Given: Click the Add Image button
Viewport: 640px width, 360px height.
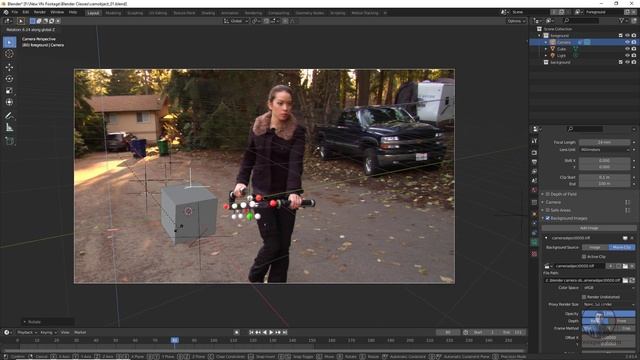Looking at the screenshot, I should [x=589, y=228].
